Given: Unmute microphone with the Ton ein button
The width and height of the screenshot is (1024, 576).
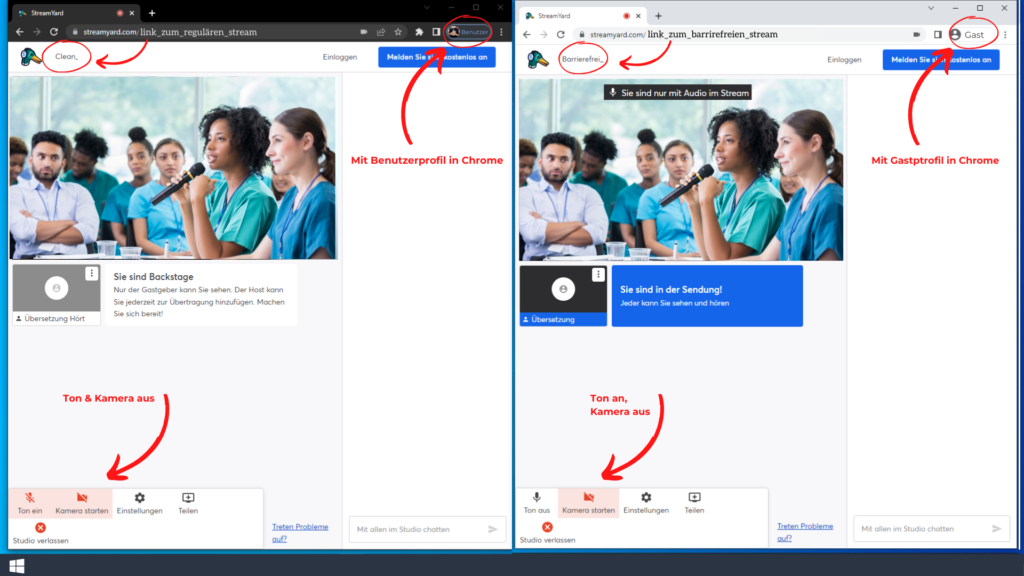Looking at the screenshot, I should point(30,502).
